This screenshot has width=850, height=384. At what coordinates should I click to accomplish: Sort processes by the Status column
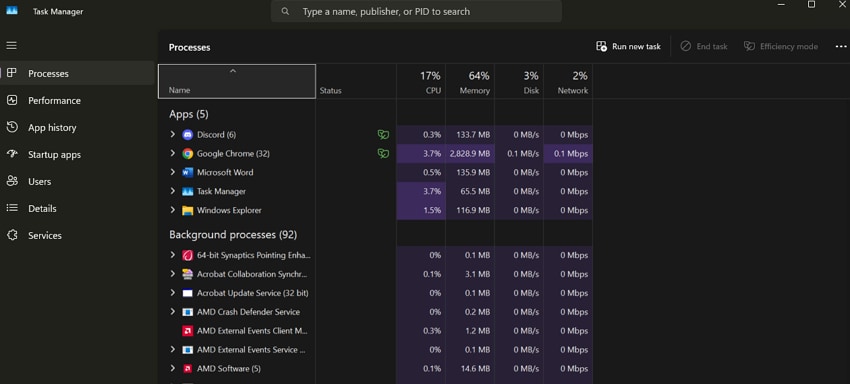[x=356, y=82]
